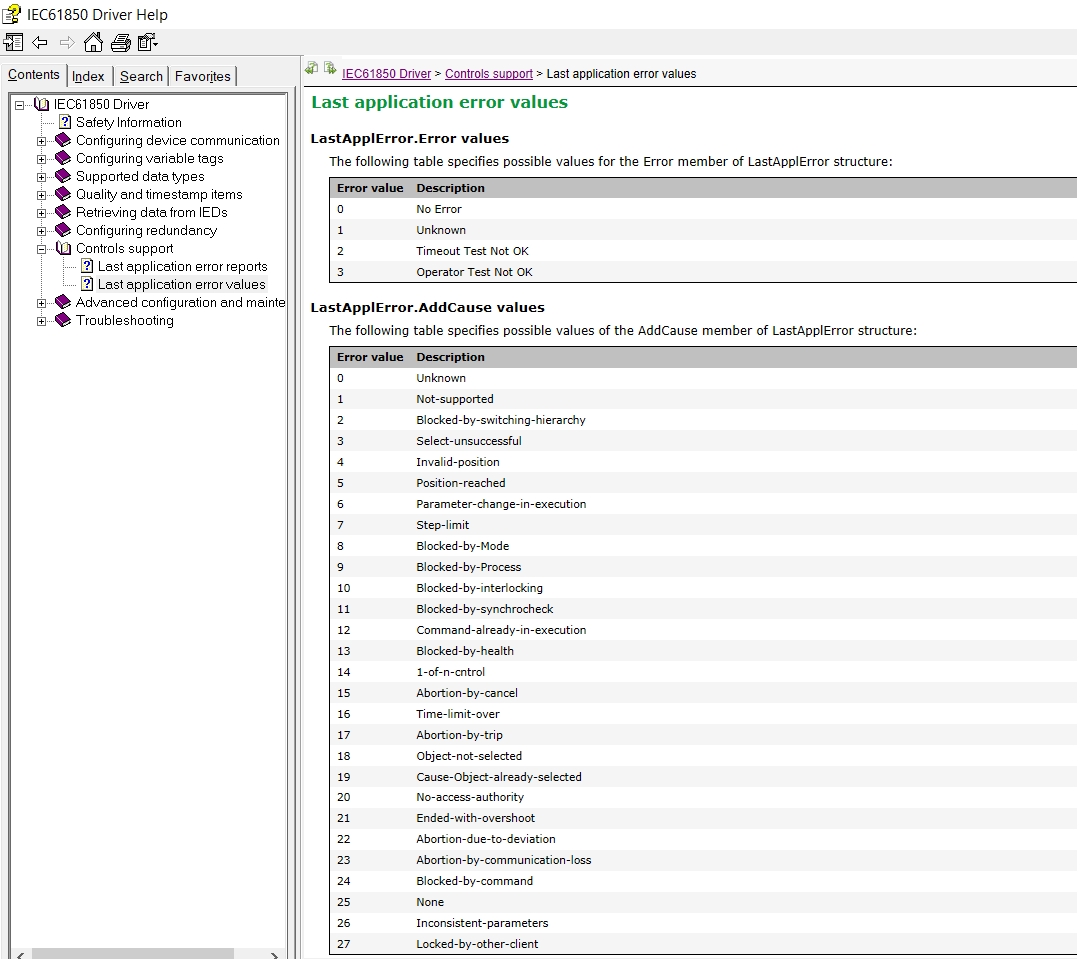Collapse the Controls support node
Image resolution: width=1077 pixels, height=959 pixels.
point(41,249)
